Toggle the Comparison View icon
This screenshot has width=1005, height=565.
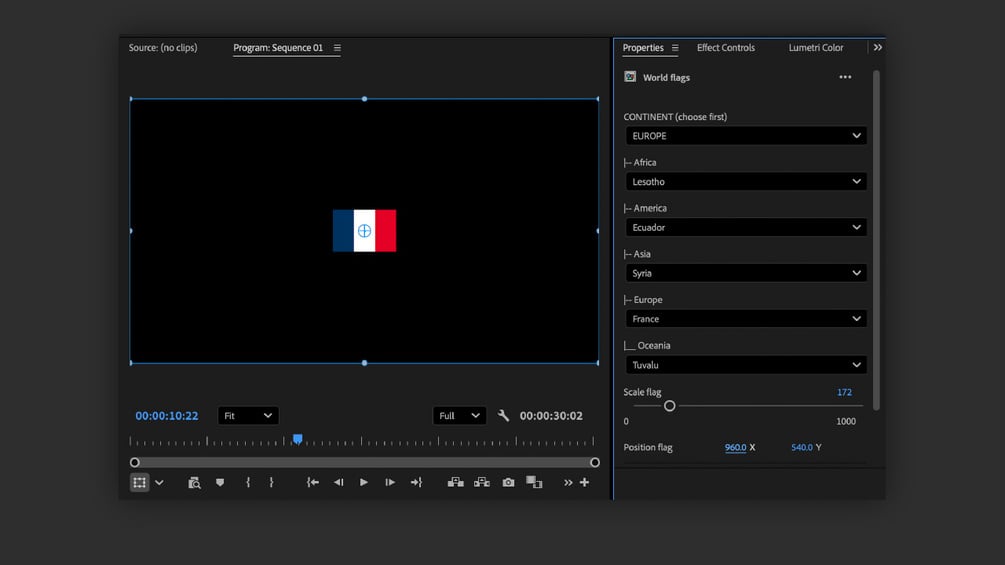click(534, 482)
